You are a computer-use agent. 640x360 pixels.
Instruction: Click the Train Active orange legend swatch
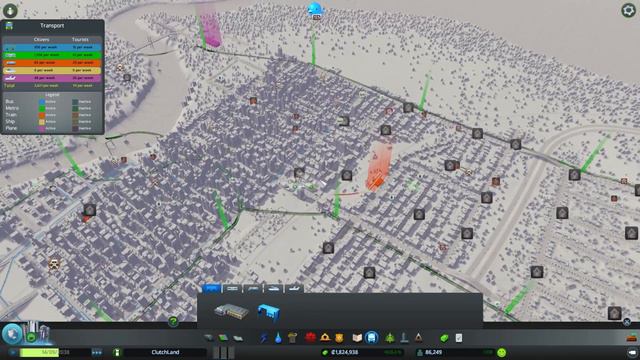[42, 115]
